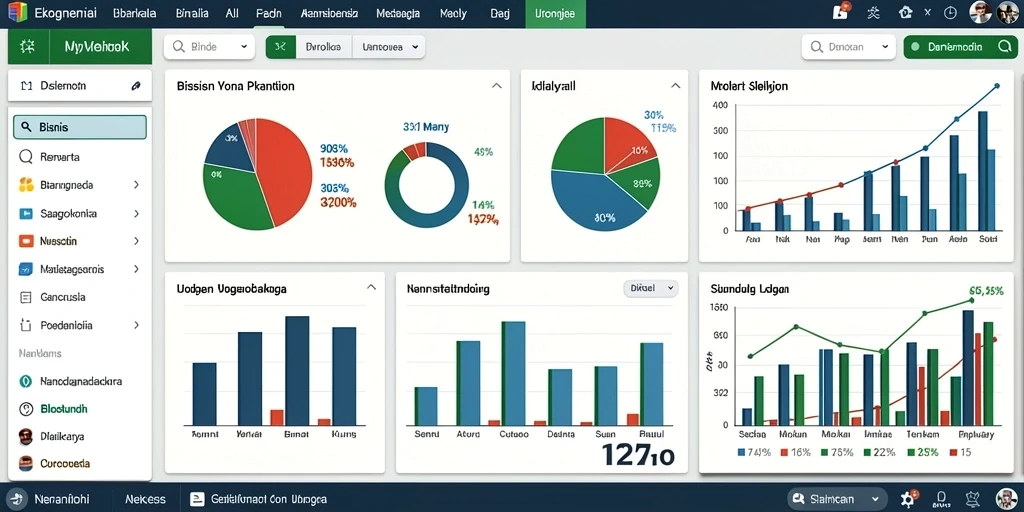Click the green search icon on Danemodia button

pyautogui.click(x=1004, y=47)
